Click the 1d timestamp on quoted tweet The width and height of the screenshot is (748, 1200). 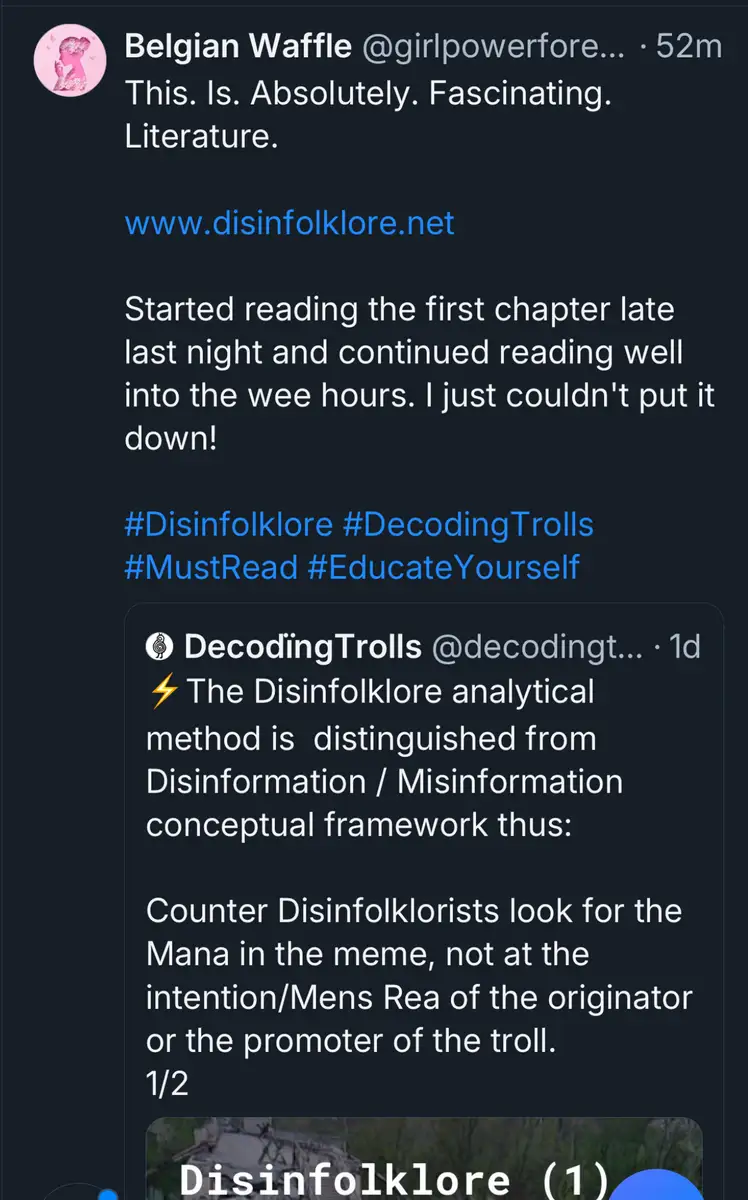click(x=684, y=647)
